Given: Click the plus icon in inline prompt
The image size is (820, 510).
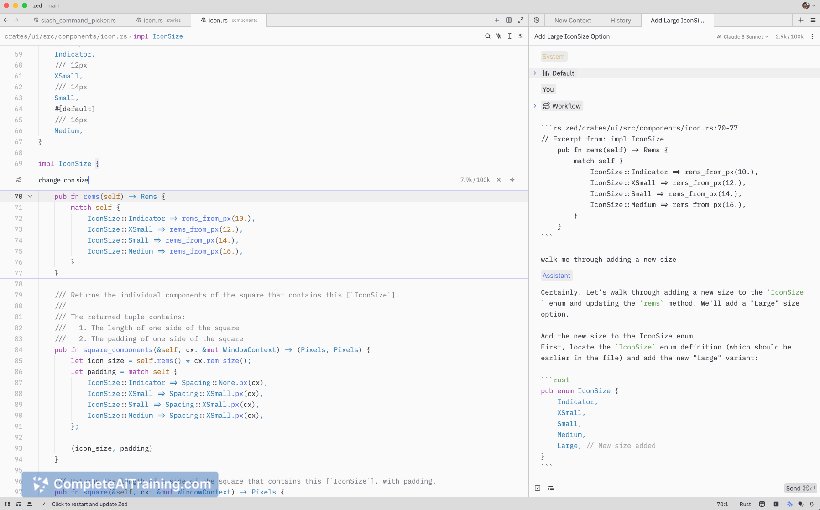Looking at the screenshot, I should (x=512, y=180).
